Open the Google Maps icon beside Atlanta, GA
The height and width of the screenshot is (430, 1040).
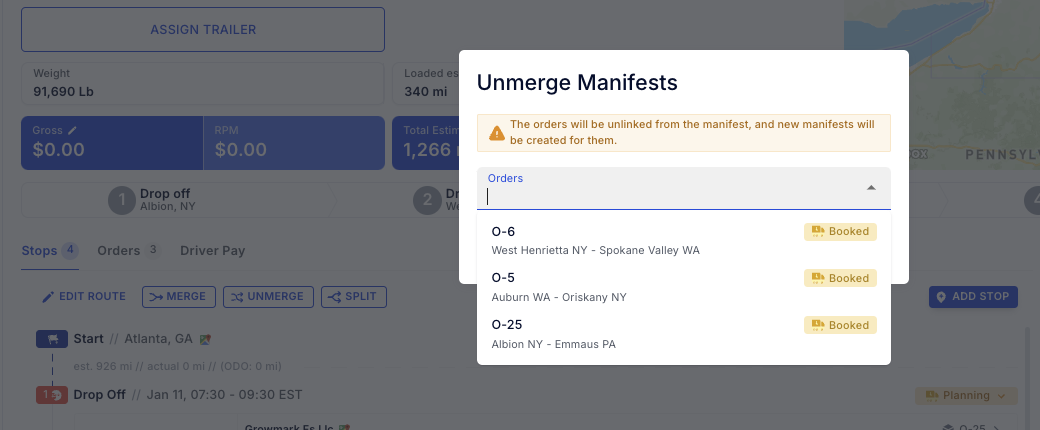[x=205, y=340]
